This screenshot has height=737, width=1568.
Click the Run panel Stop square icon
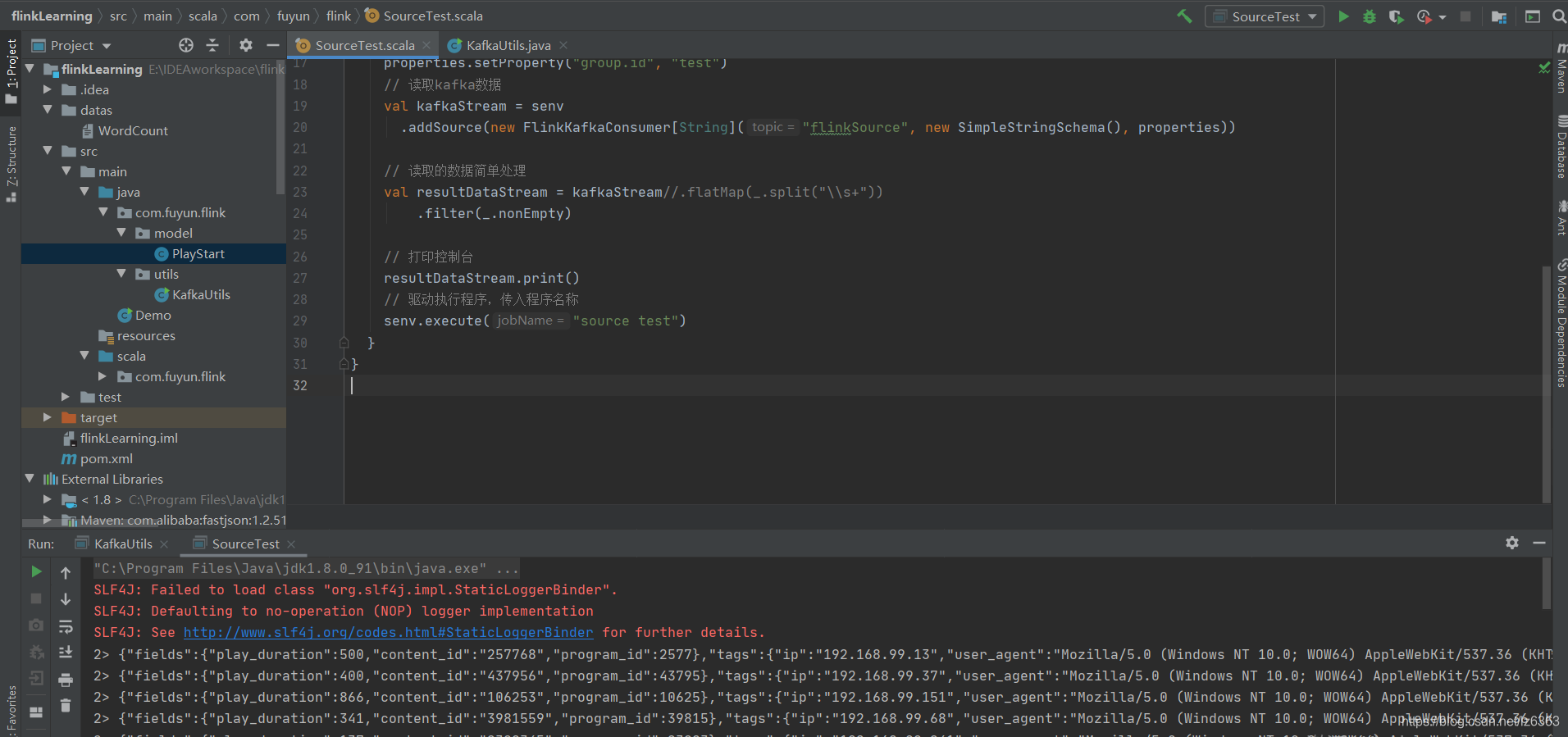click(x=36, y=598)
